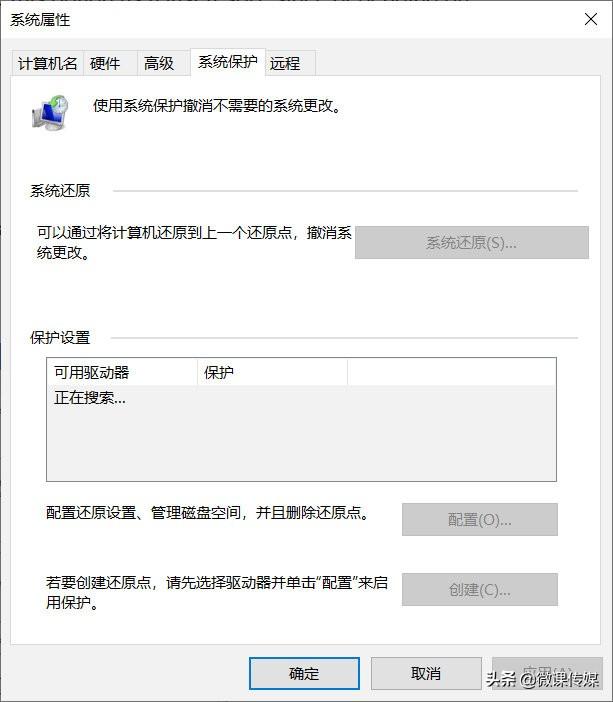Click the 保护设置 section label
The image size is (613, 702).
point(60,338)
